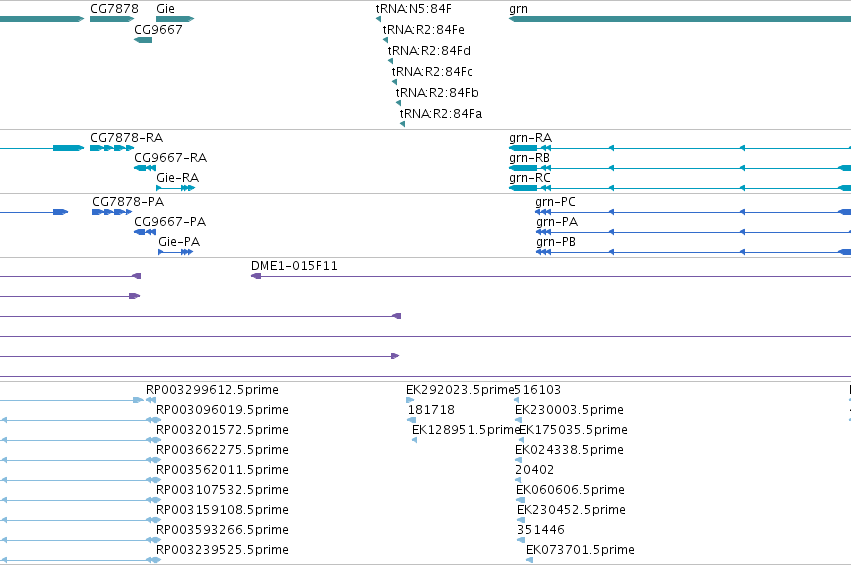
Task: Select the Gie-PA protein glyph
Action: pyautogui.click(x=175, y=252)
